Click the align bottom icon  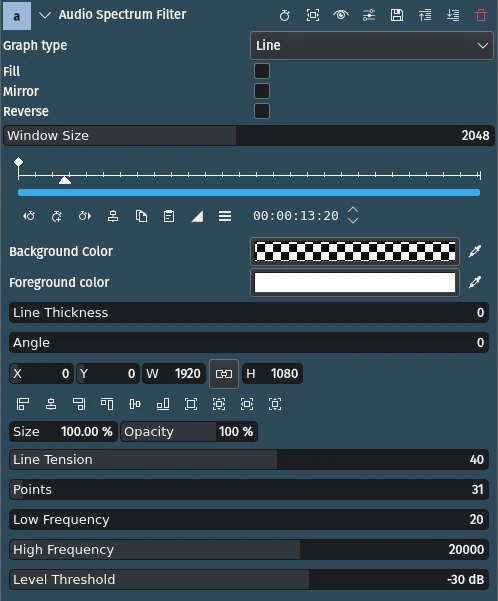[x=163, y=404]
